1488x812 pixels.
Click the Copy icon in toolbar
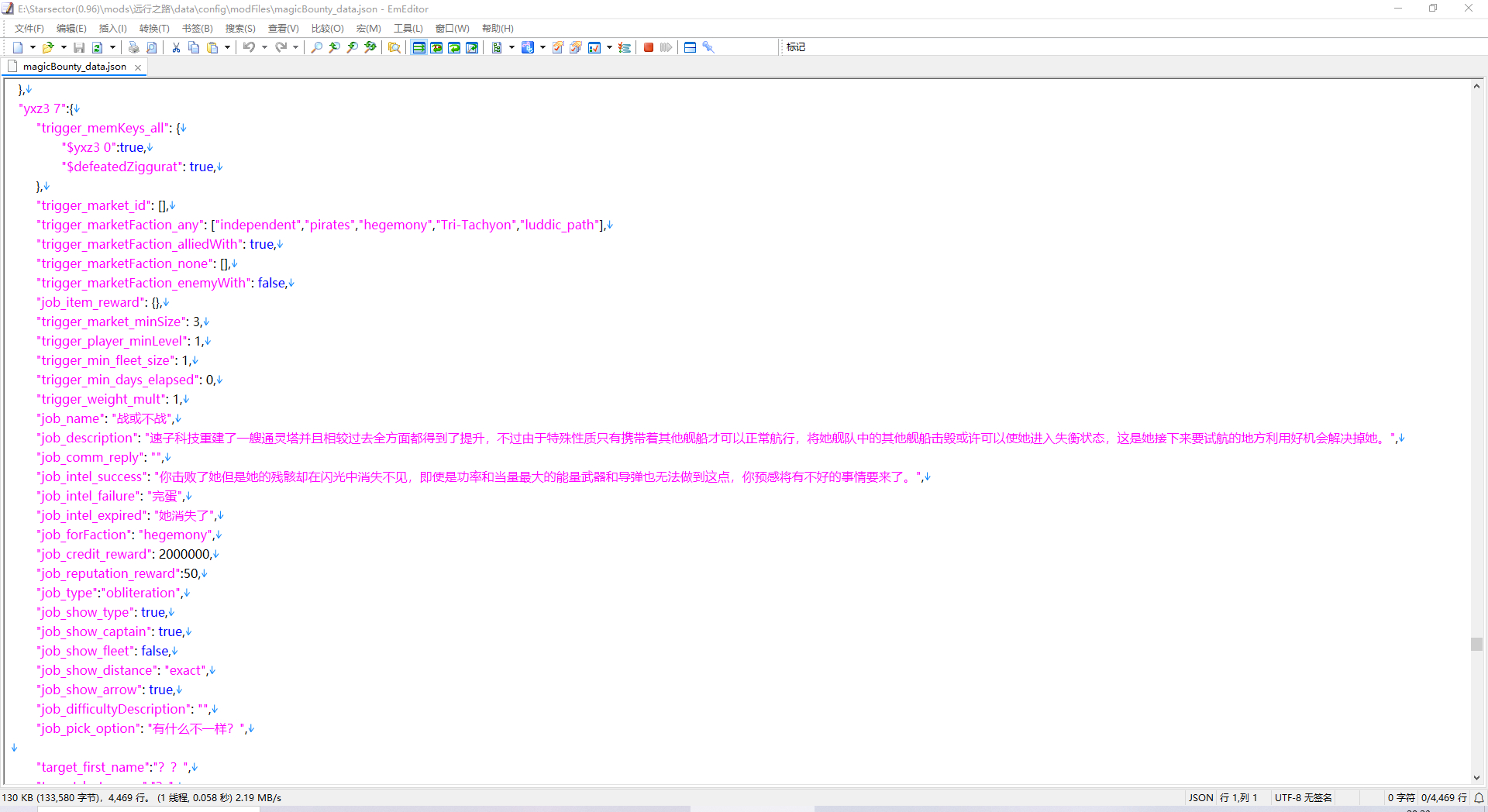point(194,47)
